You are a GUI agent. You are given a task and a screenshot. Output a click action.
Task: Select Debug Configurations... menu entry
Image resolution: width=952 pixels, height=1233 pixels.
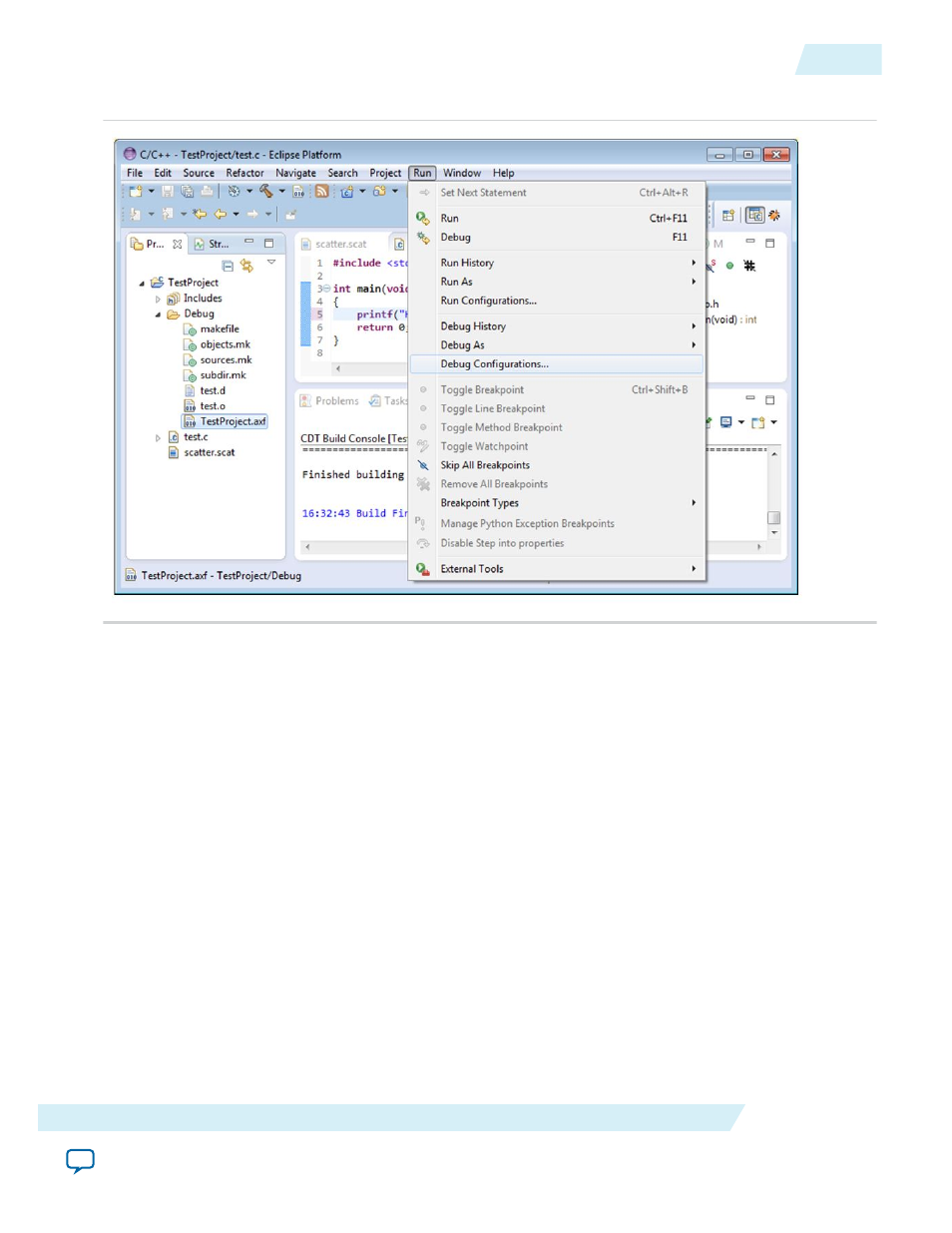tap(557, 364)
